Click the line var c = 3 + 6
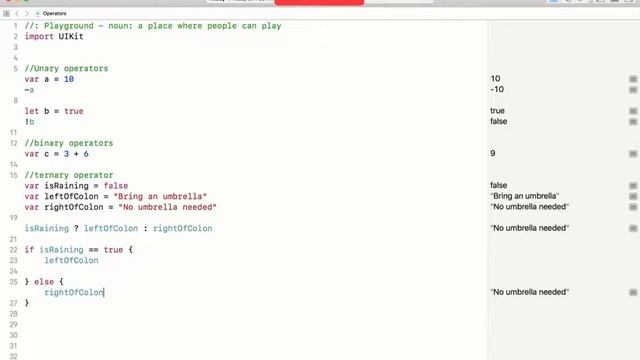The width and height of the screenshot is (640, 360). [56, 153]
